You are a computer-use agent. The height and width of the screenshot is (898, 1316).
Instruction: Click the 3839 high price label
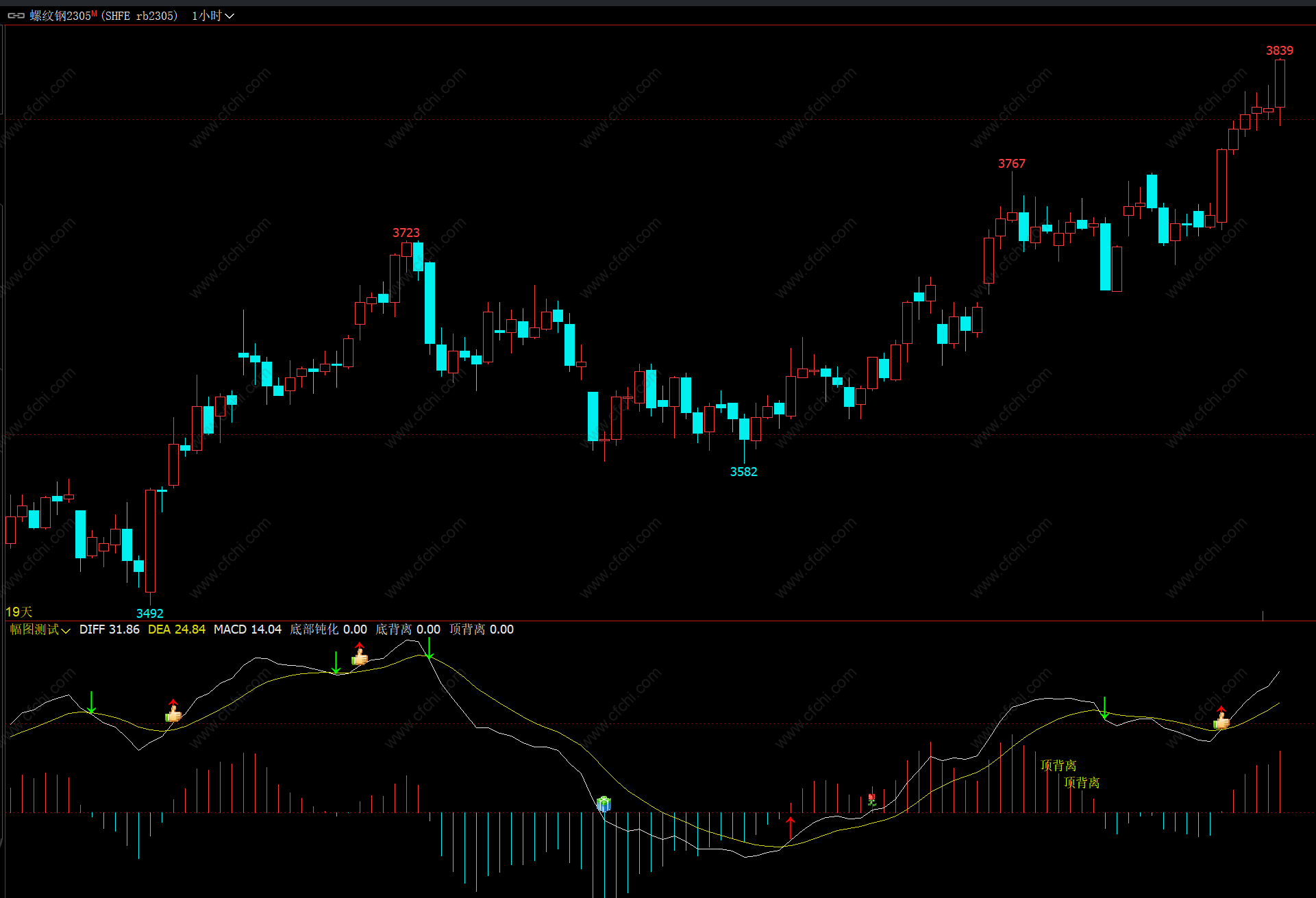click(1279, 51)
